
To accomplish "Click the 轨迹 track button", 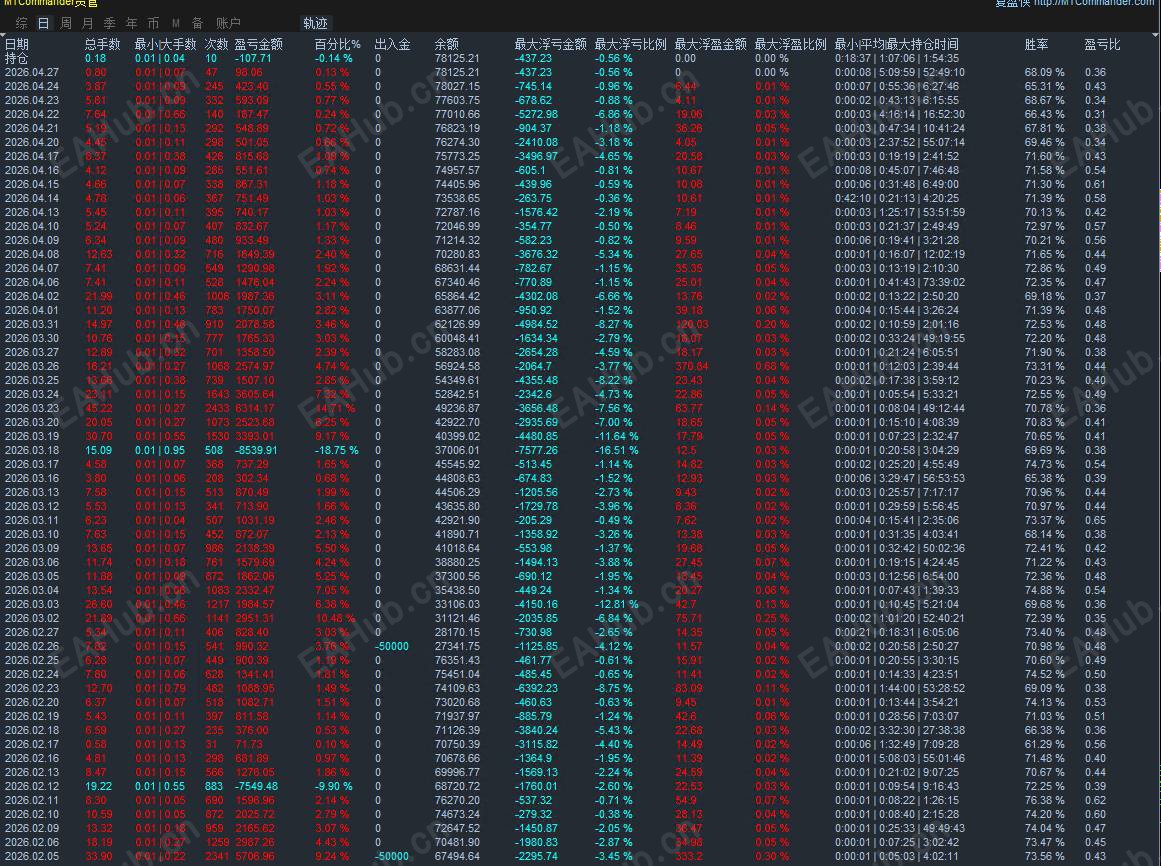I will (x=315, y=24).
